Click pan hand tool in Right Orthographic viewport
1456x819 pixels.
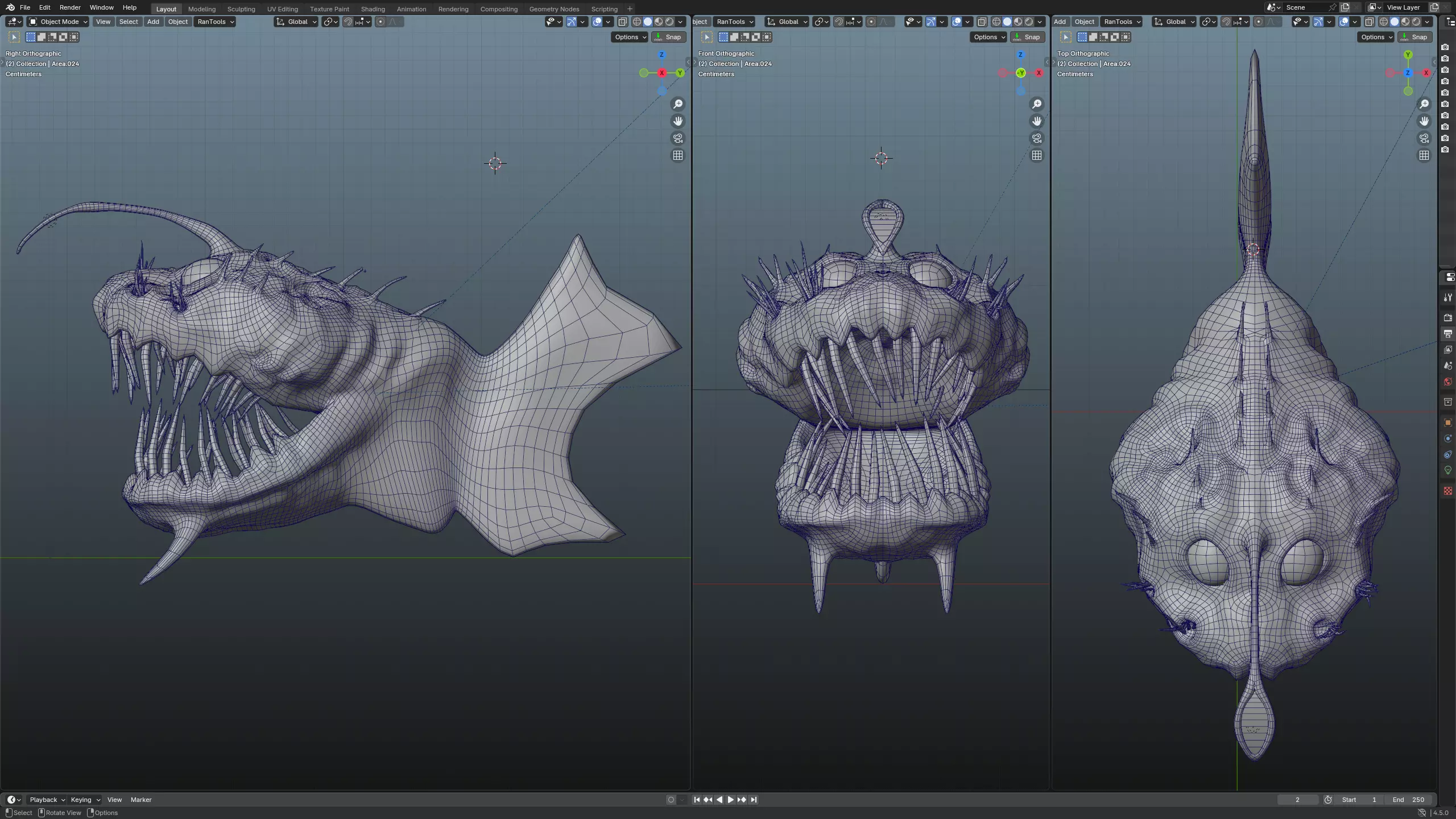pyautogui.click(x=678, y=121)
